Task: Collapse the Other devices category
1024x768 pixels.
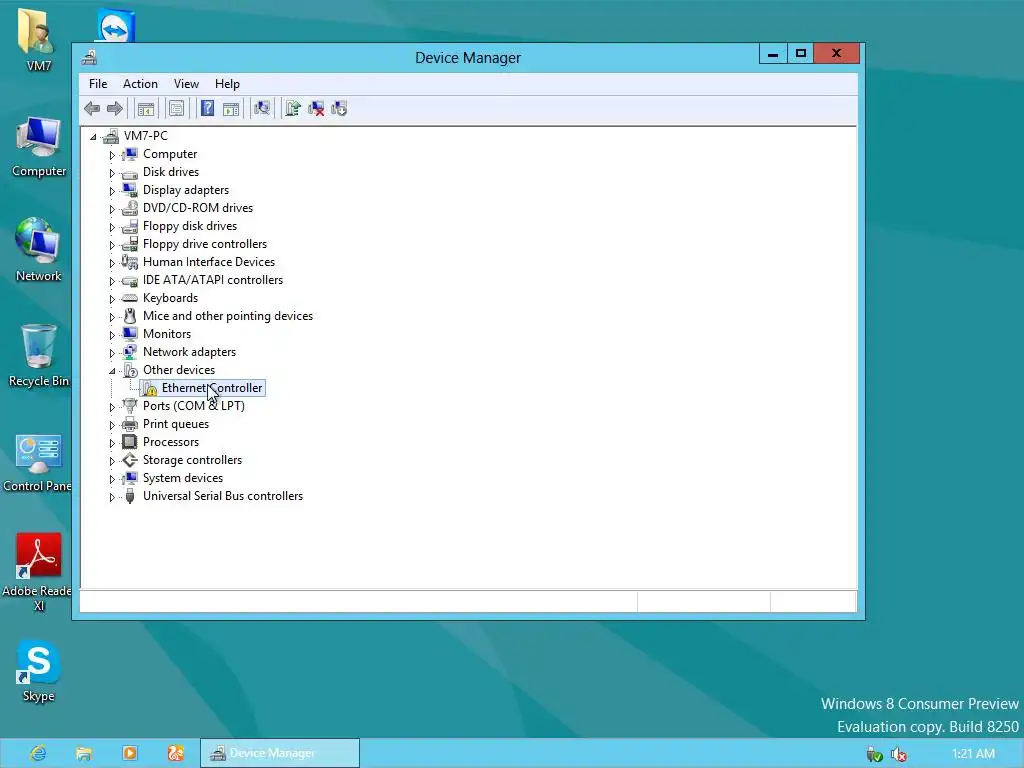Action: click(x=112, y=371)
